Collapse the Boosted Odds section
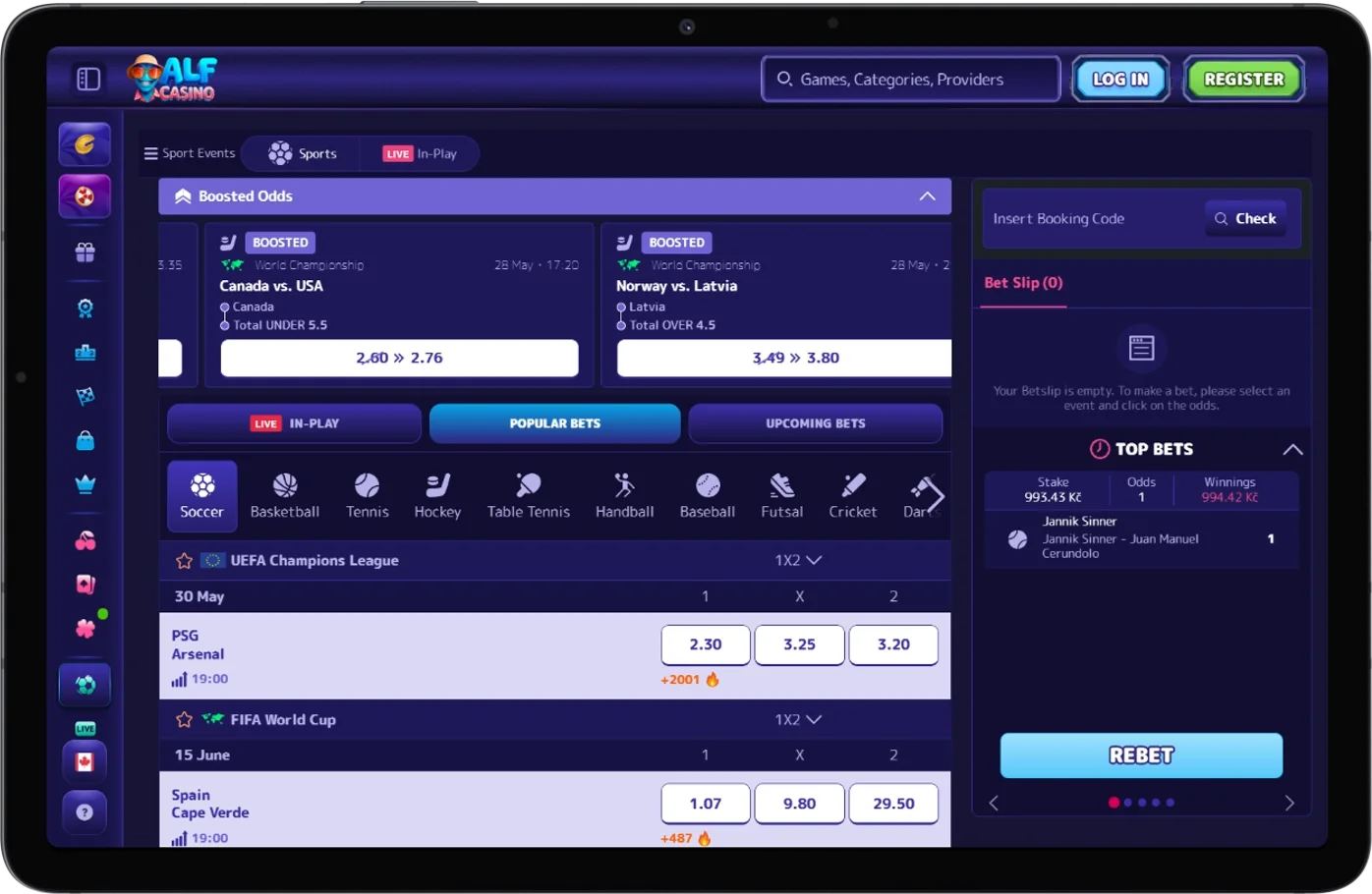 [927, 196]
